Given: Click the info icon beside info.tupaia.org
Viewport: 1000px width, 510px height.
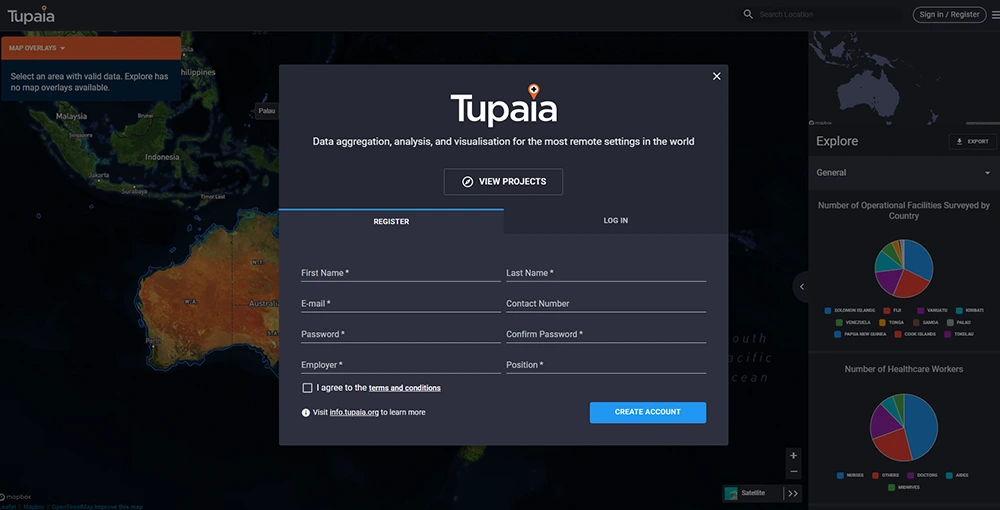Looking at the screenshot, I should pyautogui.click(x=305, y=412).
